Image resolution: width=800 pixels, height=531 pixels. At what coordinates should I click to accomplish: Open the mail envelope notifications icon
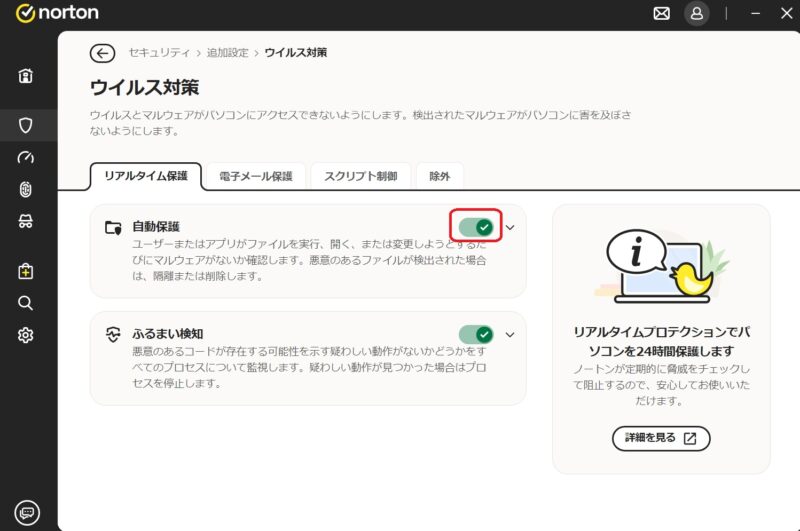click(x=661, y=13)
